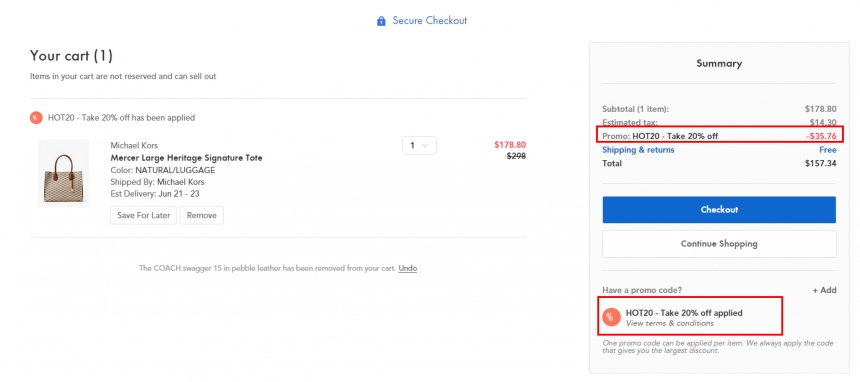Click the HOT20 promo line in Summary
The image size is (860, 382).
719,135
